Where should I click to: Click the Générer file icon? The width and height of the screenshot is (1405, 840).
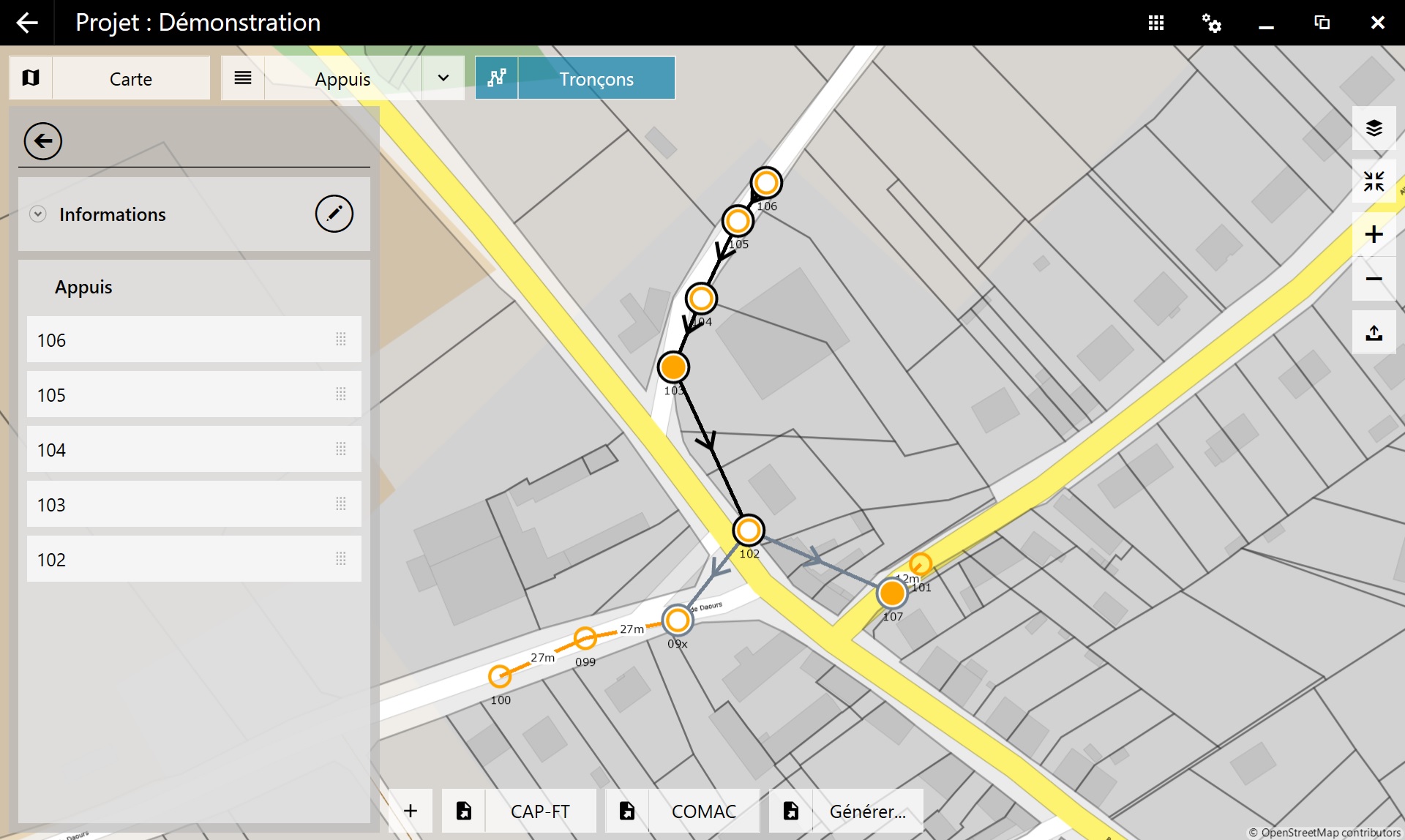pos(791,811)
